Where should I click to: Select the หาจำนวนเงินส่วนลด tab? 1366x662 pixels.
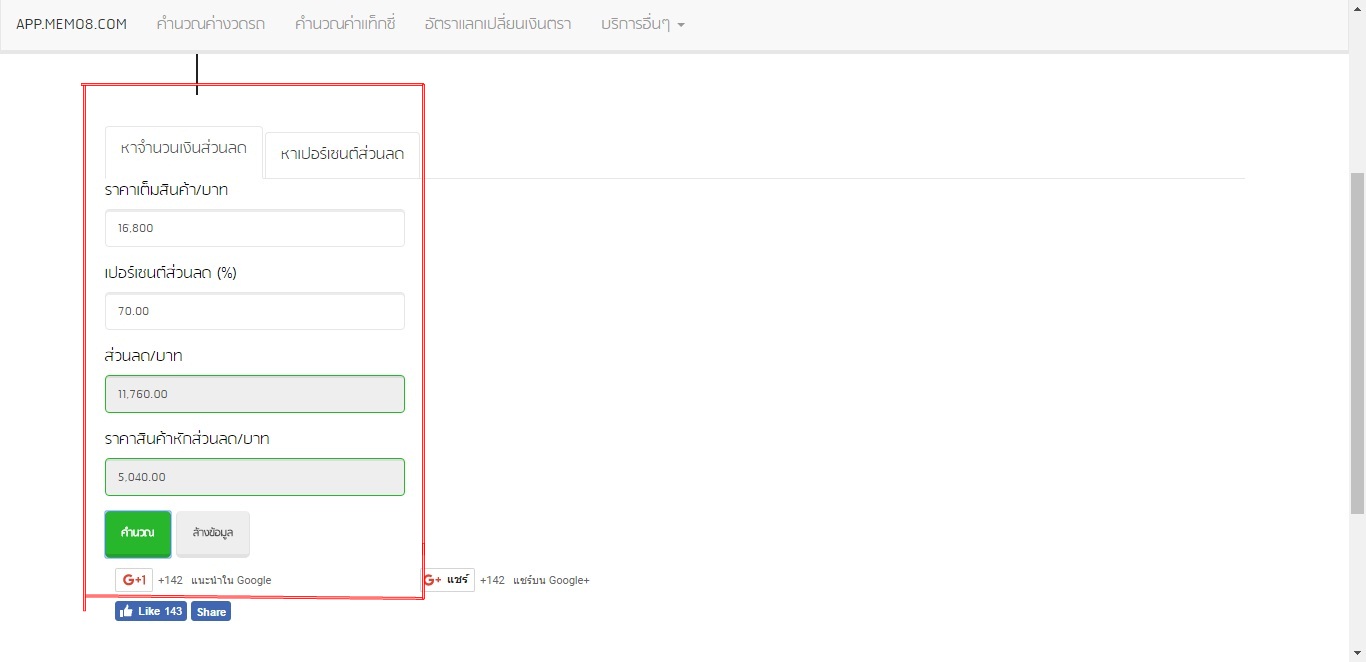pos(184,152)
